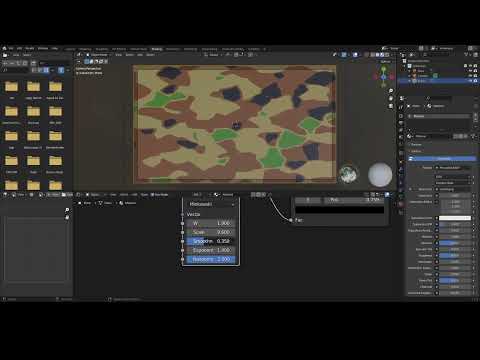Open the viewport Add menu

[x=140, y=55]
